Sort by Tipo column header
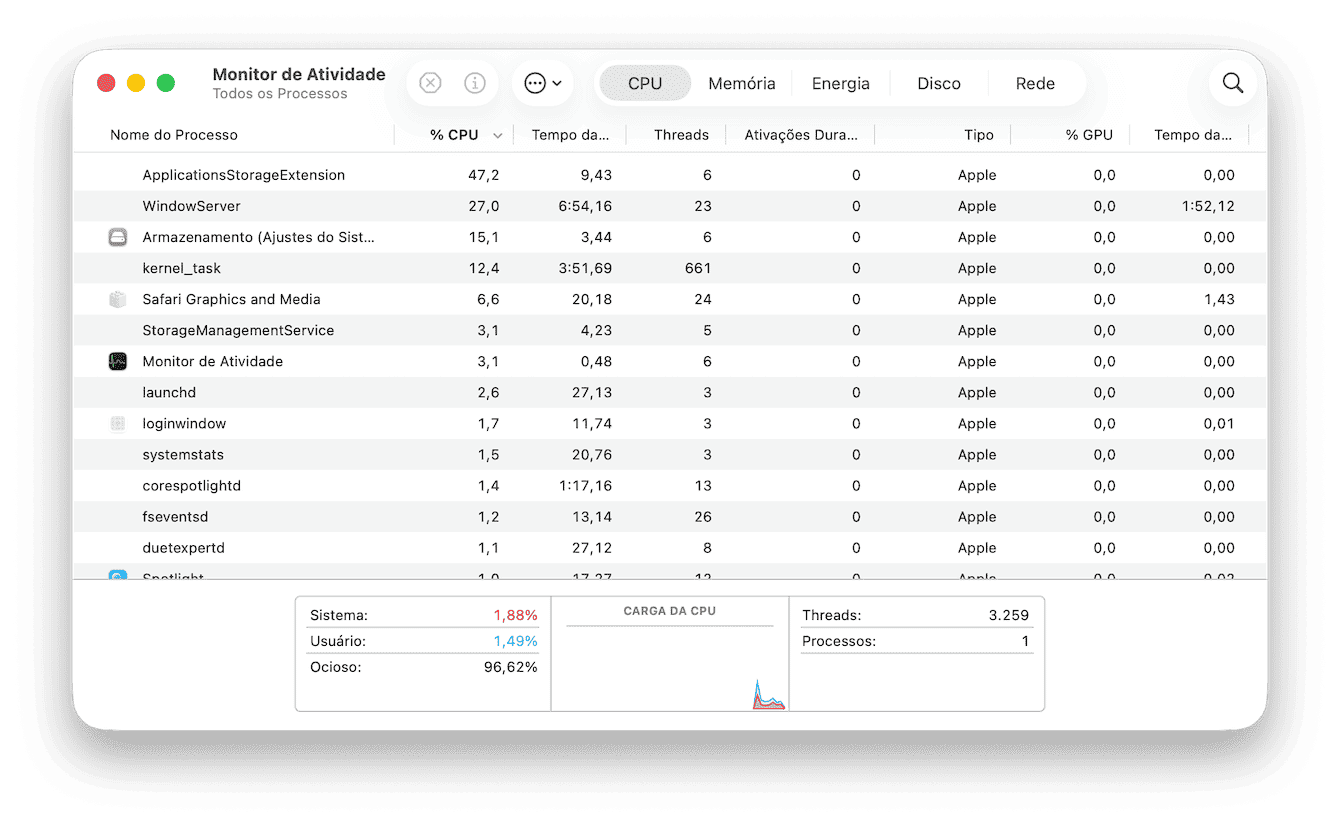 click(979, 135)
